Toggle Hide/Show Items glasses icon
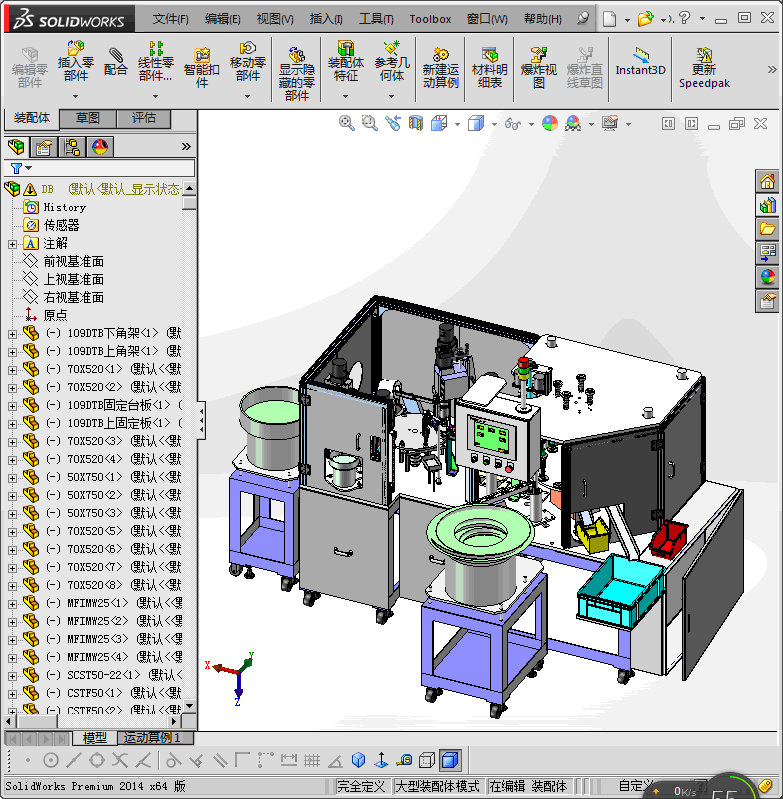The width and height of the screenshot is (783, 799). (x=512, y=123)
